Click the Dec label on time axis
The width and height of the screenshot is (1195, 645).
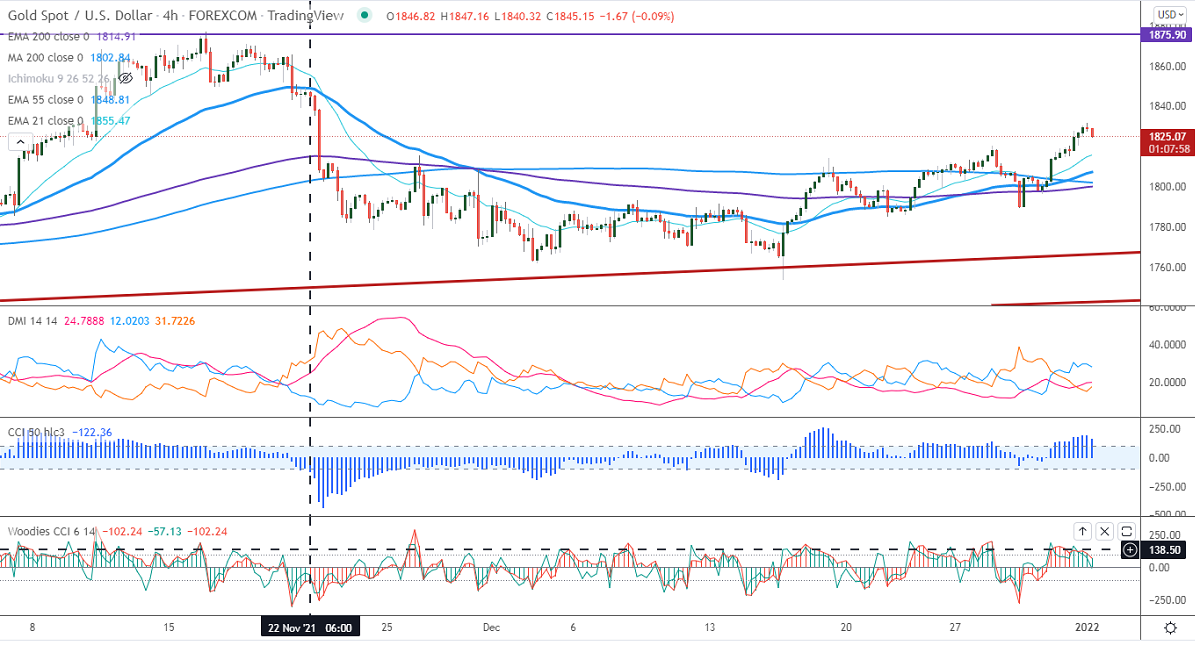pyautogui.click(x=492, y=627)
